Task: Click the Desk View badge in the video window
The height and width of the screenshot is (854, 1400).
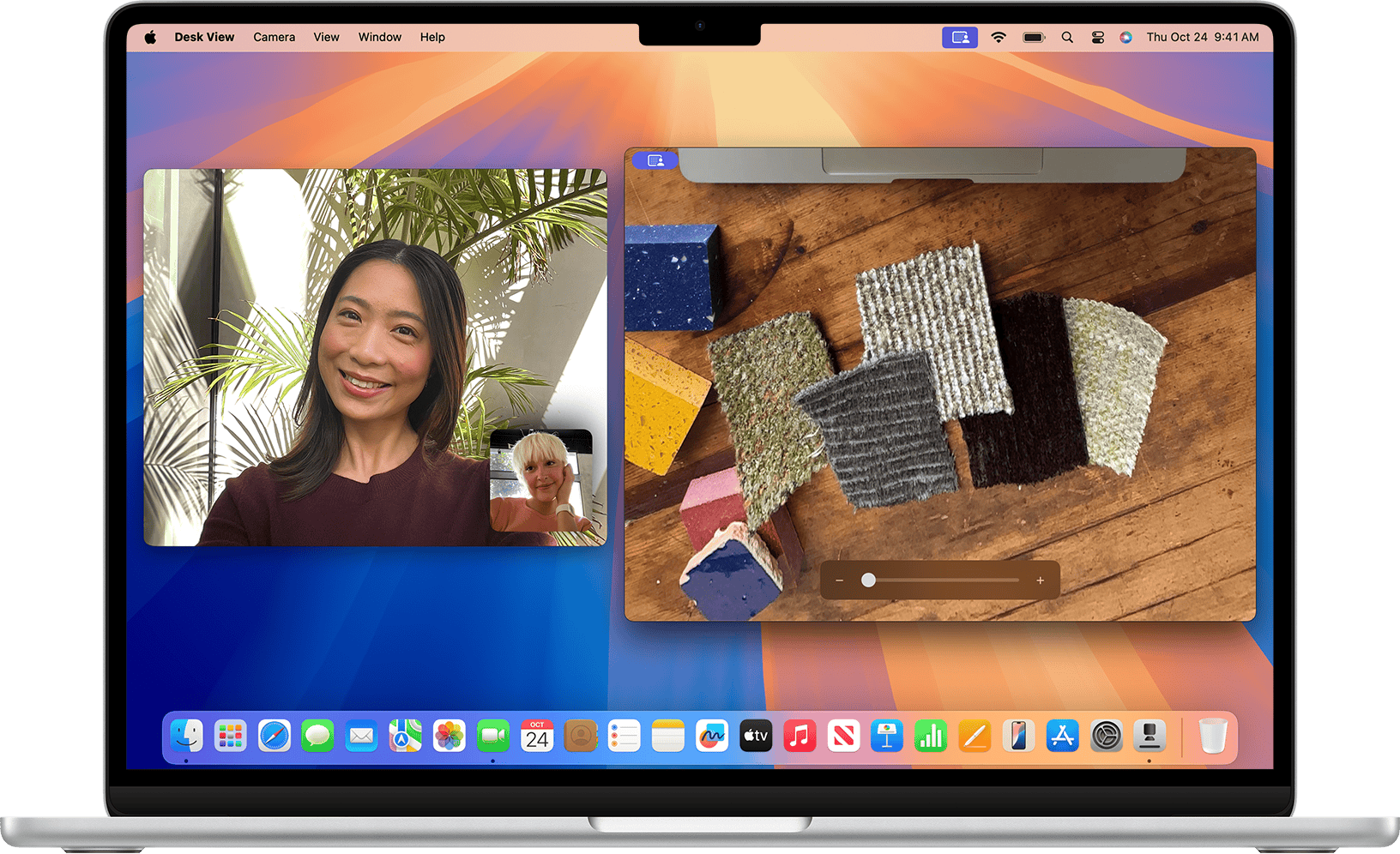Action: click(655, 159)
